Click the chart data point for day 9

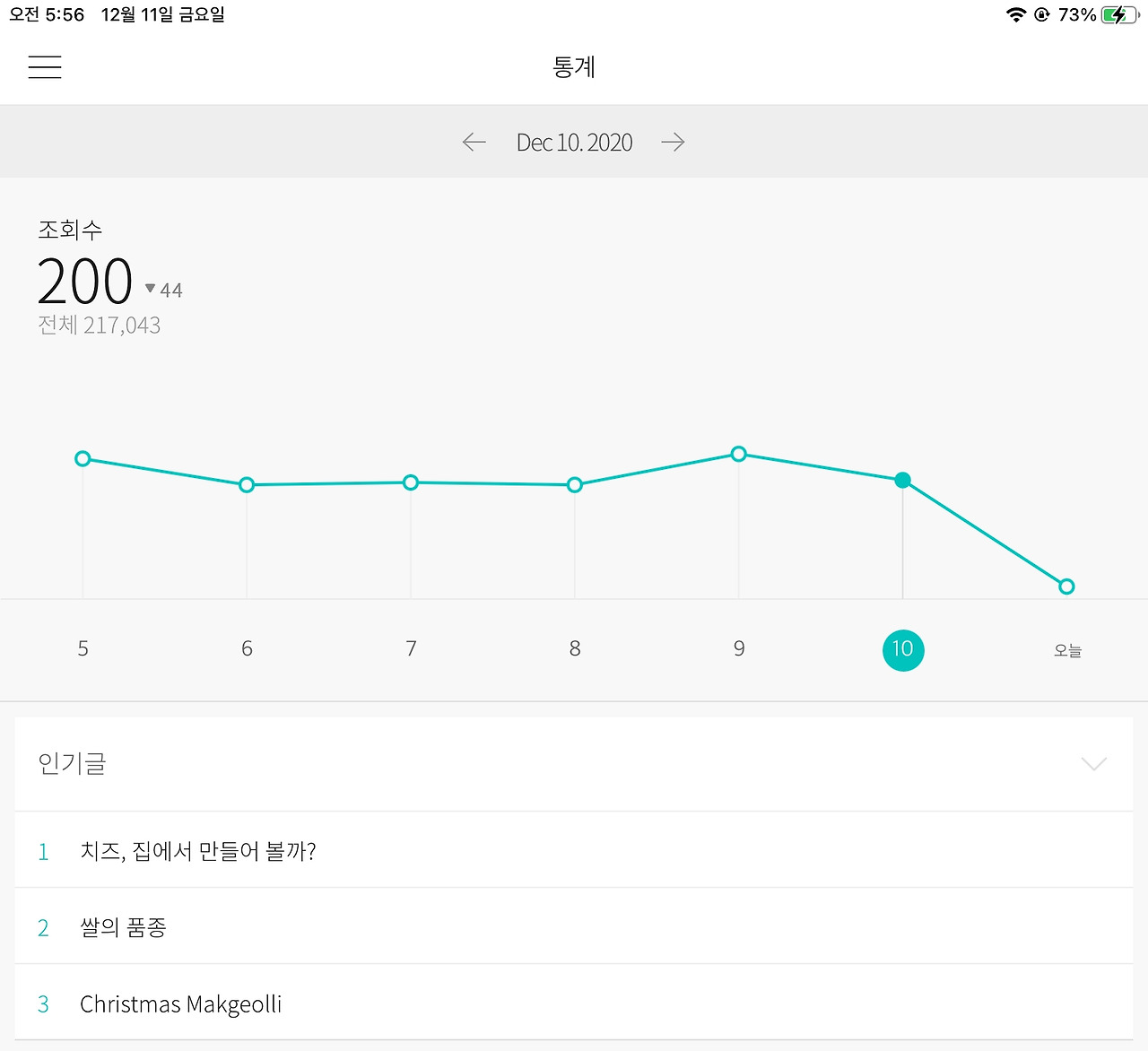(x=739, y=454)
